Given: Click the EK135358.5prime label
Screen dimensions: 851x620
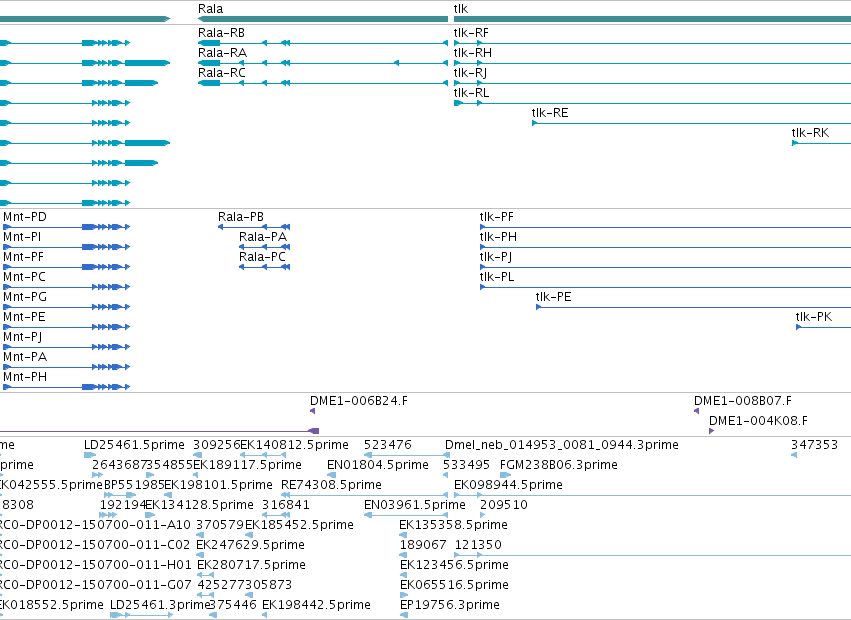Looking at the screenshot, I should pos(453,526).
